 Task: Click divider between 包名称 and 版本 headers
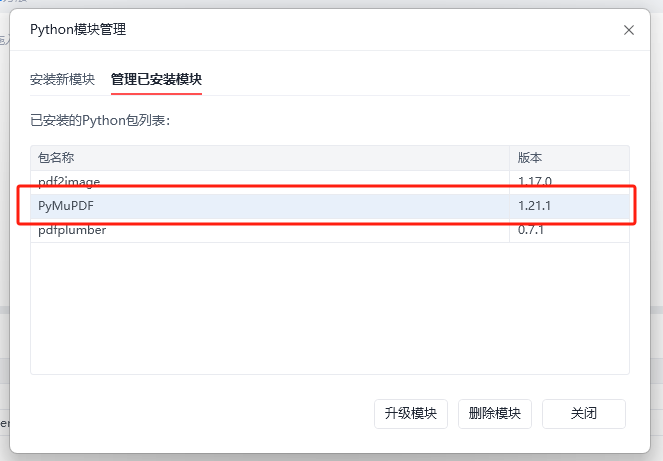(x=510, y=158)
